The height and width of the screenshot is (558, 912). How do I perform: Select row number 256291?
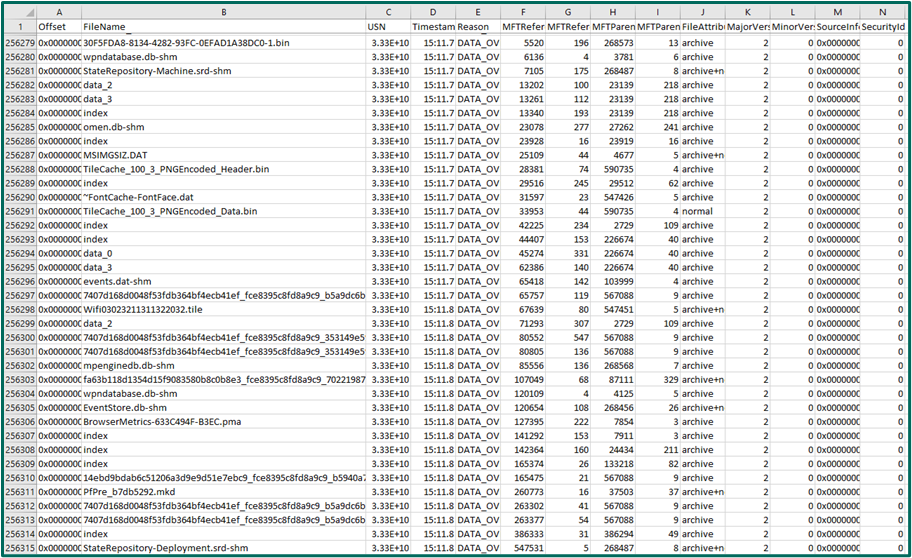click(20, 211)
